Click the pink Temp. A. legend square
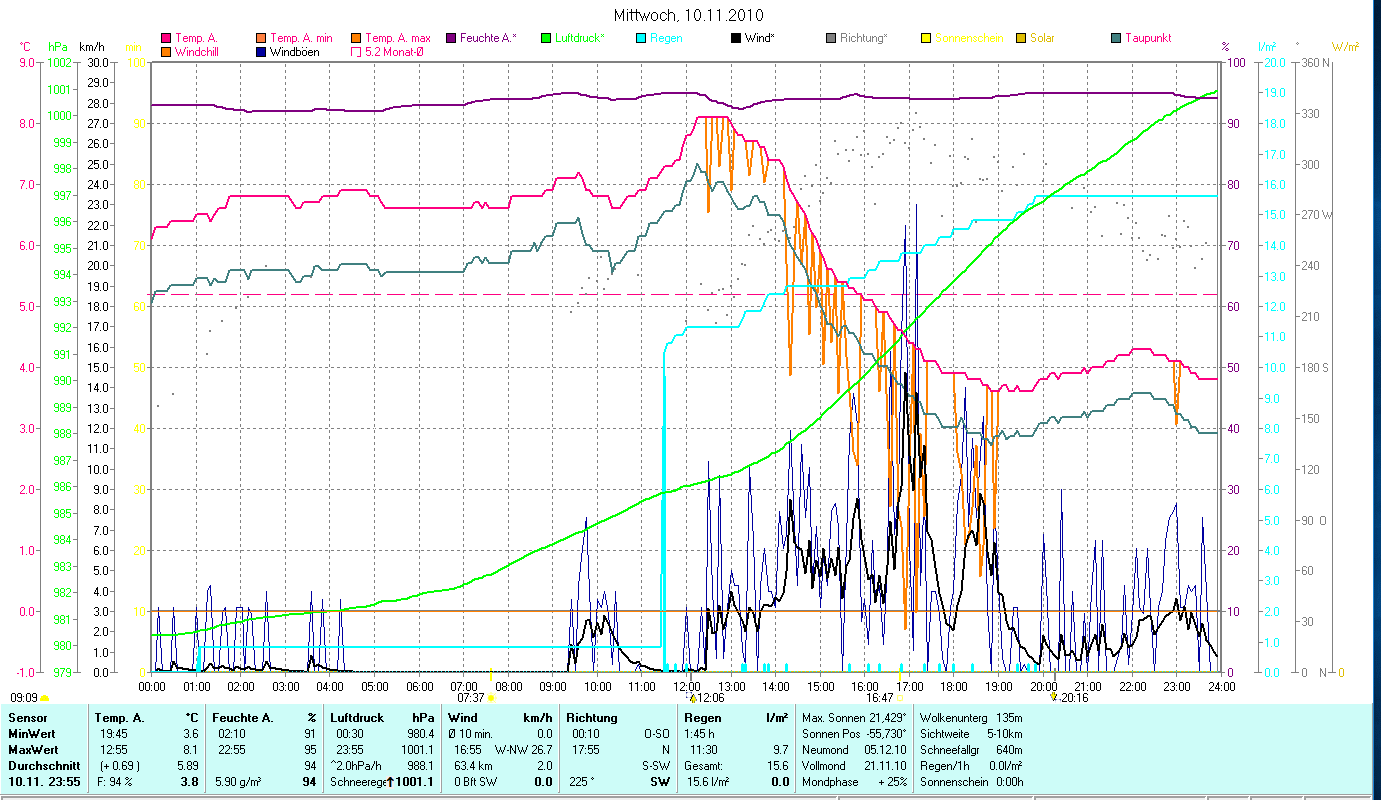 165,38
